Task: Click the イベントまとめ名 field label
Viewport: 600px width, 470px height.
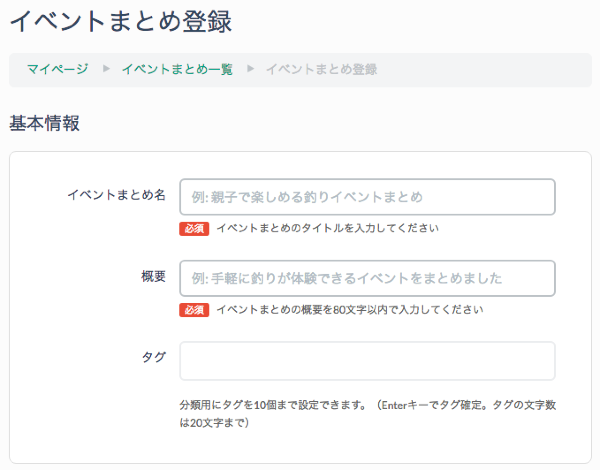Action: coord(116,195)
